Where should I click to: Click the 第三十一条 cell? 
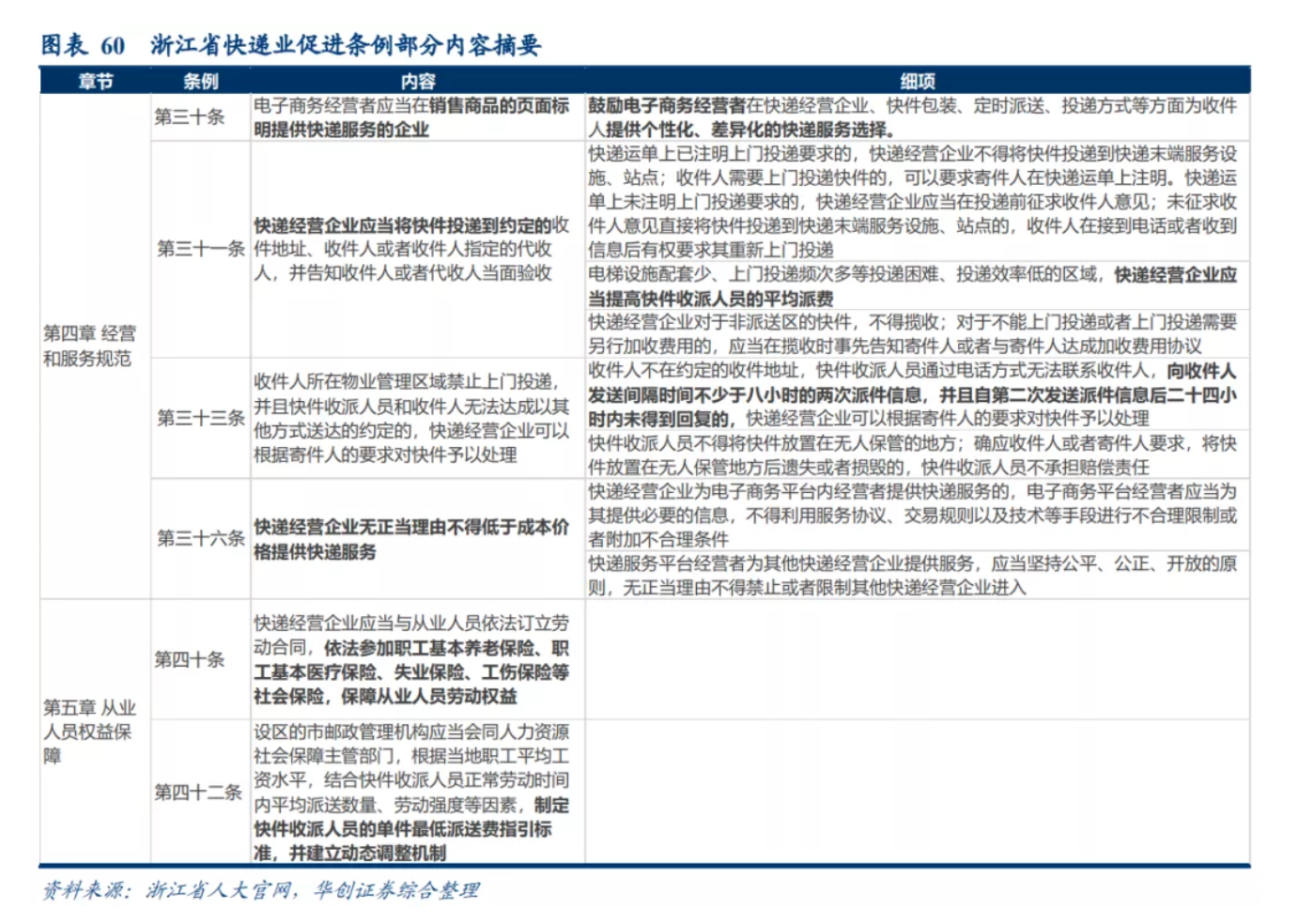point(200,249)
